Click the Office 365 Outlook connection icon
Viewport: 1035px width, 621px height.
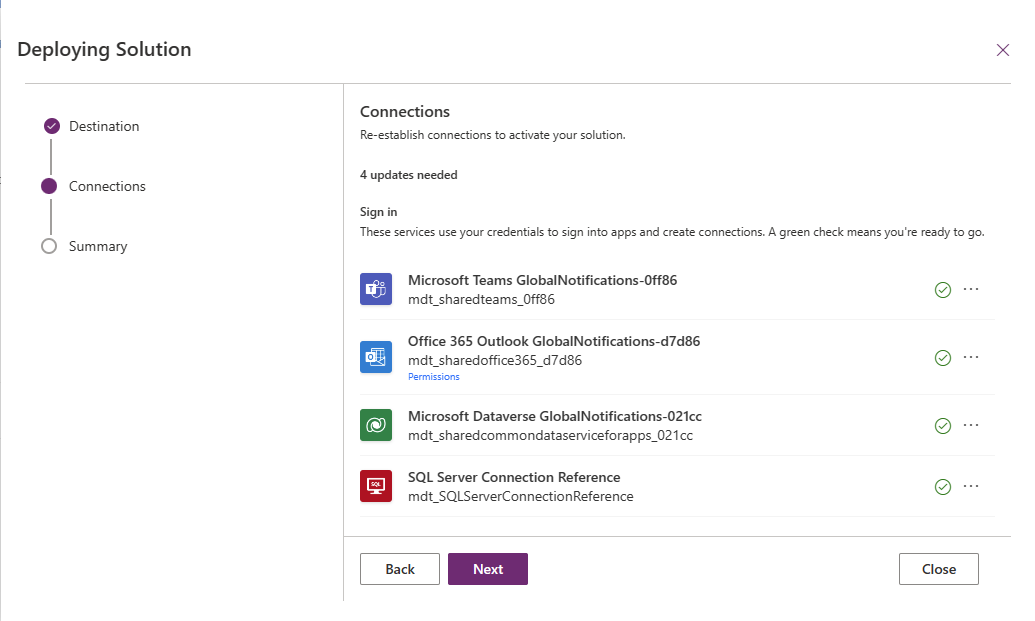click(x=376, y=357)
